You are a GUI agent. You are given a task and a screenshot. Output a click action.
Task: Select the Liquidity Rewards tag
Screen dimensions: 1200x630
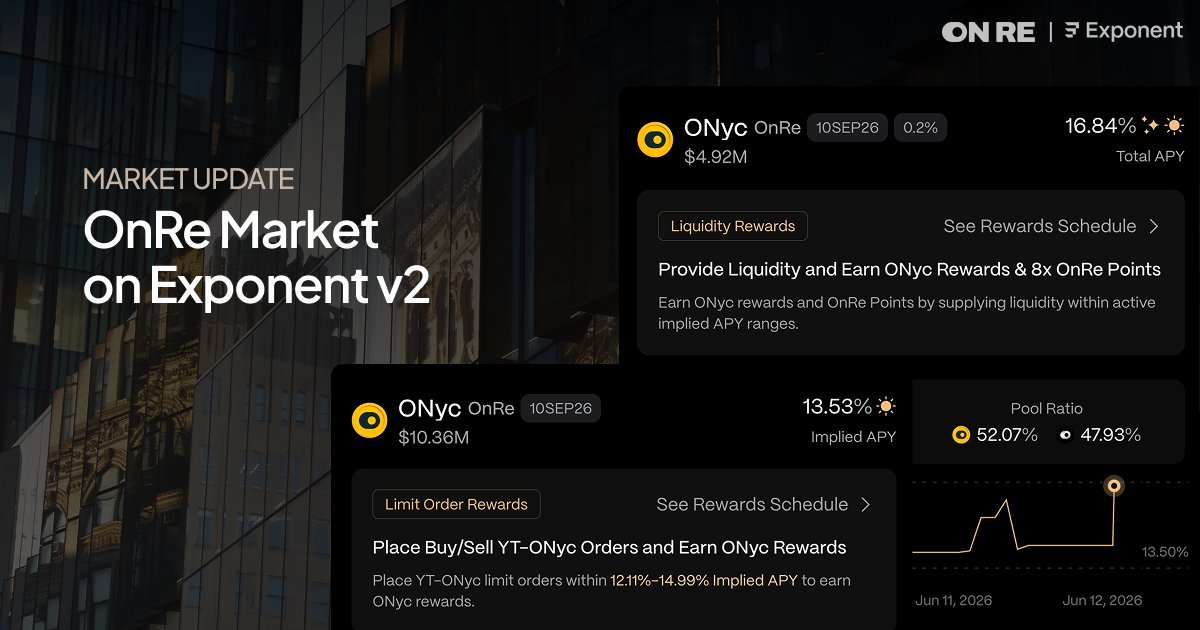tap(733, 226)
